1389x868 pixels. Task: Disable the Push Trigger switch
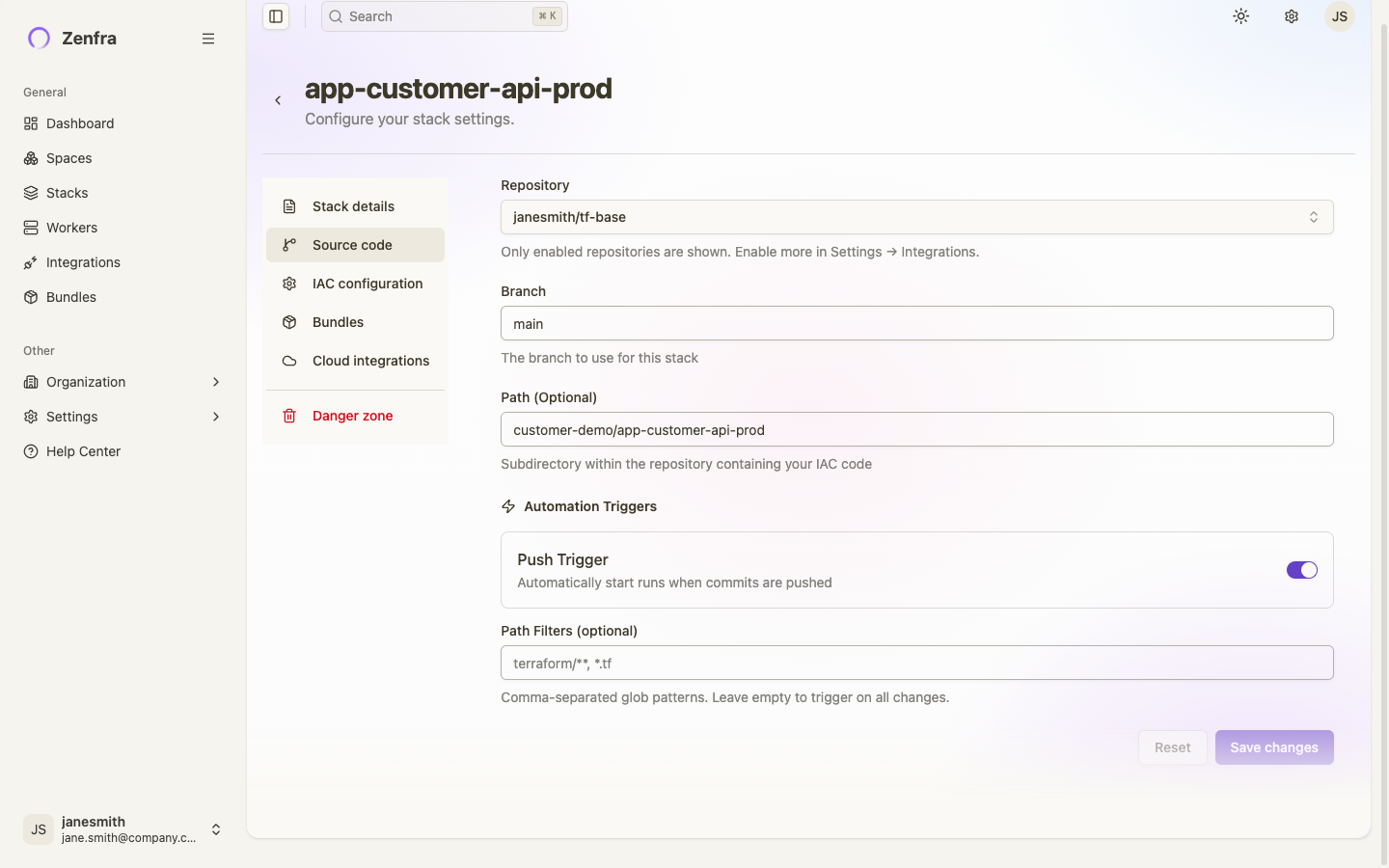(x=1301, y=569)
